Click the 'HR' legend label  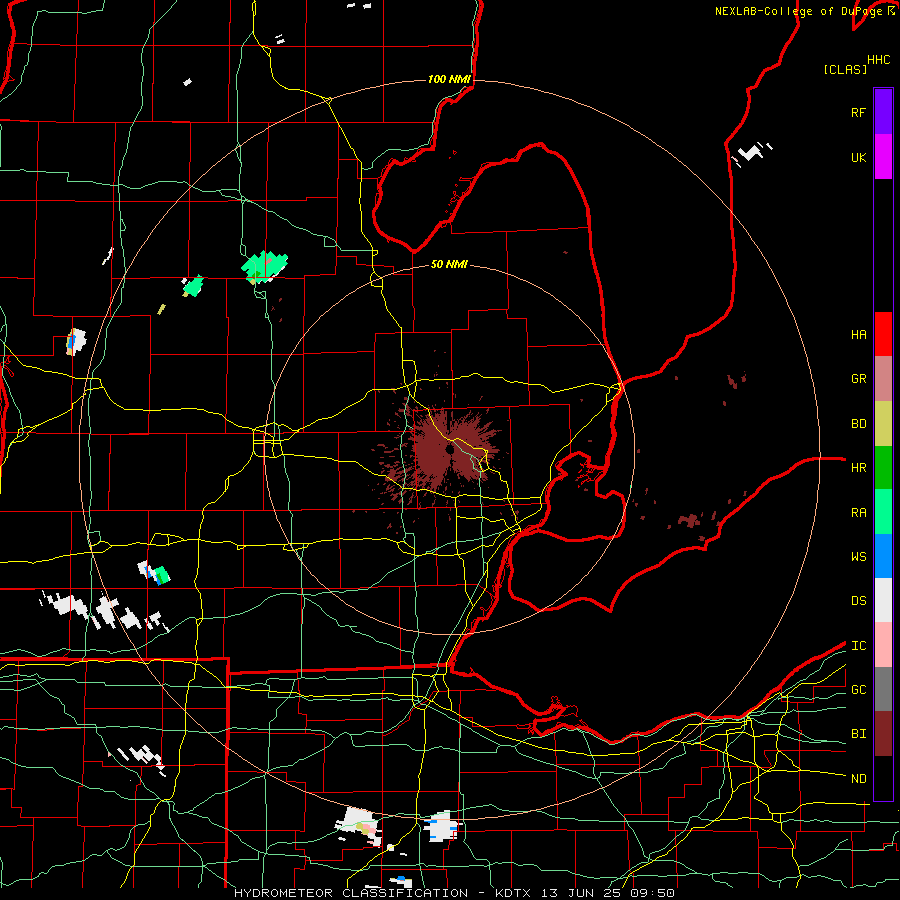[x=858, y=468]
